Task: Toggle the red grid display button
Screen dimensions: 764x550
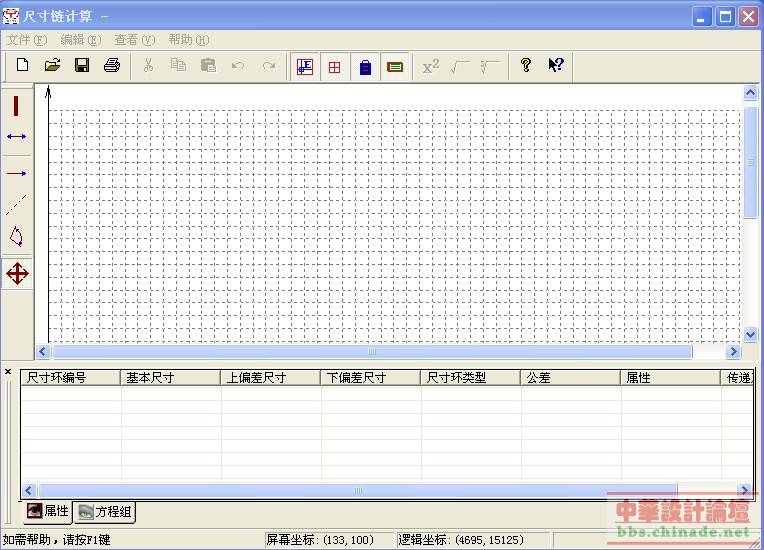Action: pos(335,67)
